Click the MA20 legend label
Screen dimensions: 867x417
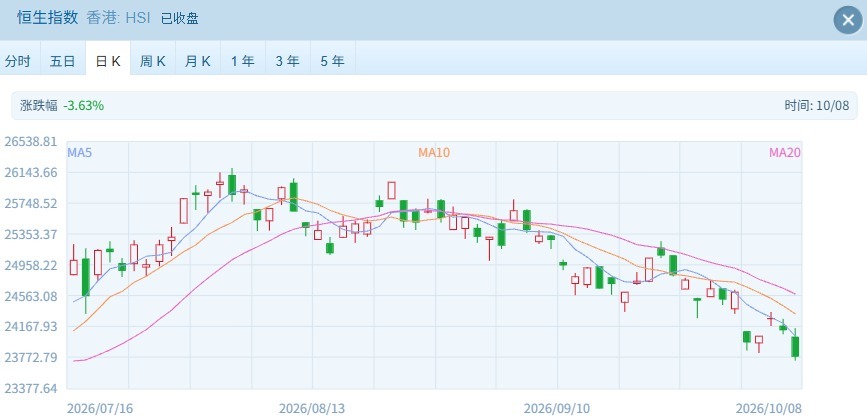pos(785,153)
